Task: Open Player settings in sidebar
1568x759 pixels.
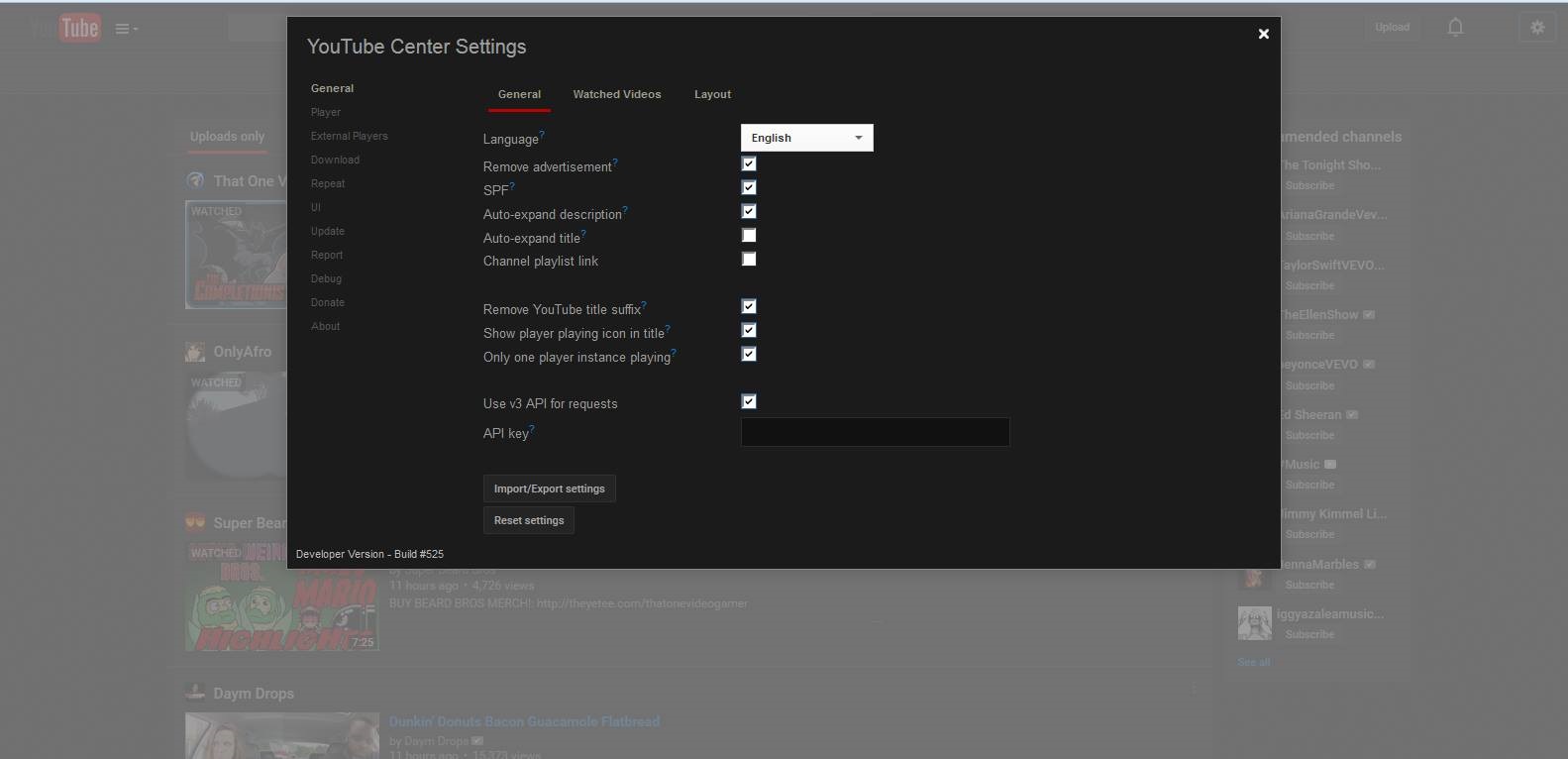Action: 326,112
